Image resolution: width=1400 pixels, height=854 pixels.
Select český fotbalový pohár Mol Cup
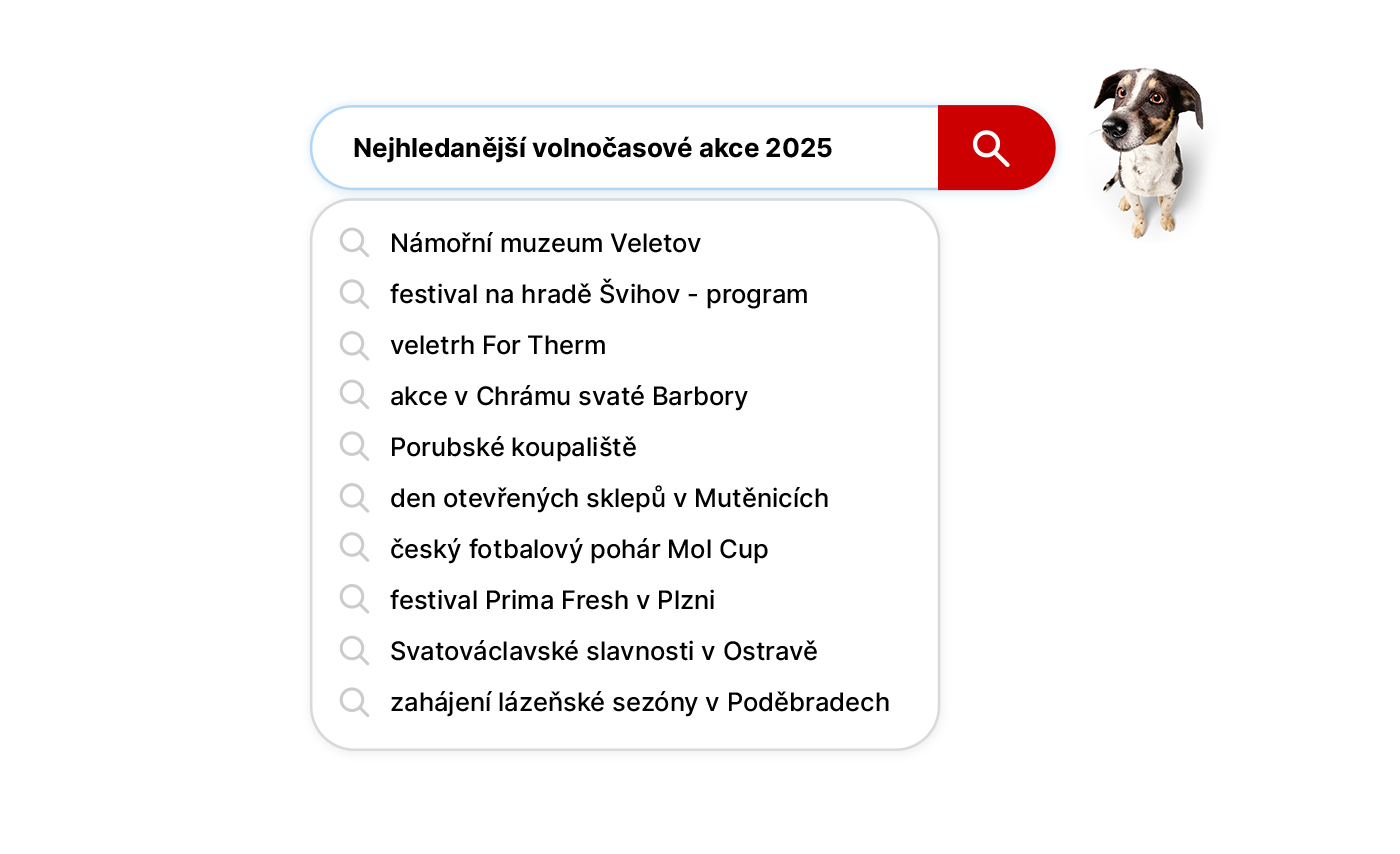(x=579, y=549)
